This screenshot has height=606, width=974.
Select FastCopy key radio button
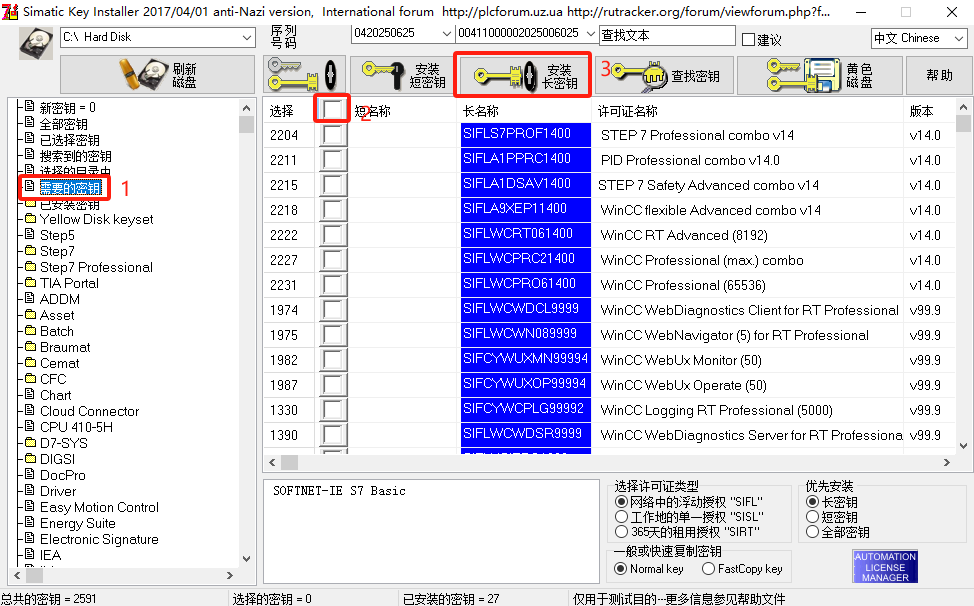pyautogui.click(x=709, y=569)
